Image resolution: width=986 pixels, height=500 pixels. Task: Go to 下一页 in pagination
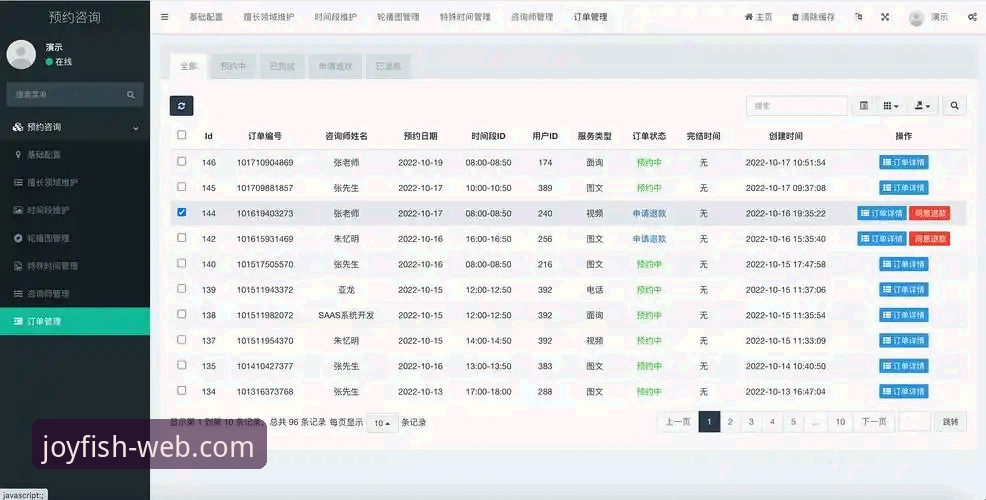[873, 421]
